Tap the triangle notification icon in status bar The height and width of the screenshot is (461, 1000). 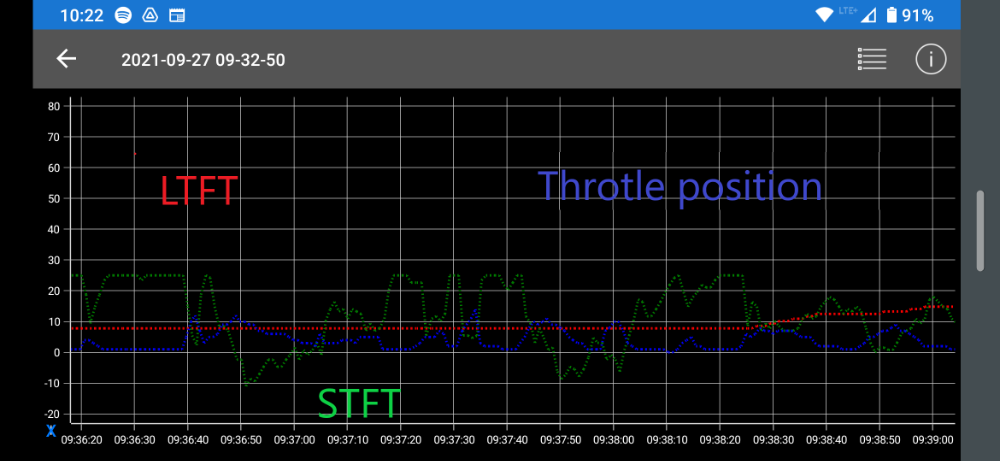[150, 15]
